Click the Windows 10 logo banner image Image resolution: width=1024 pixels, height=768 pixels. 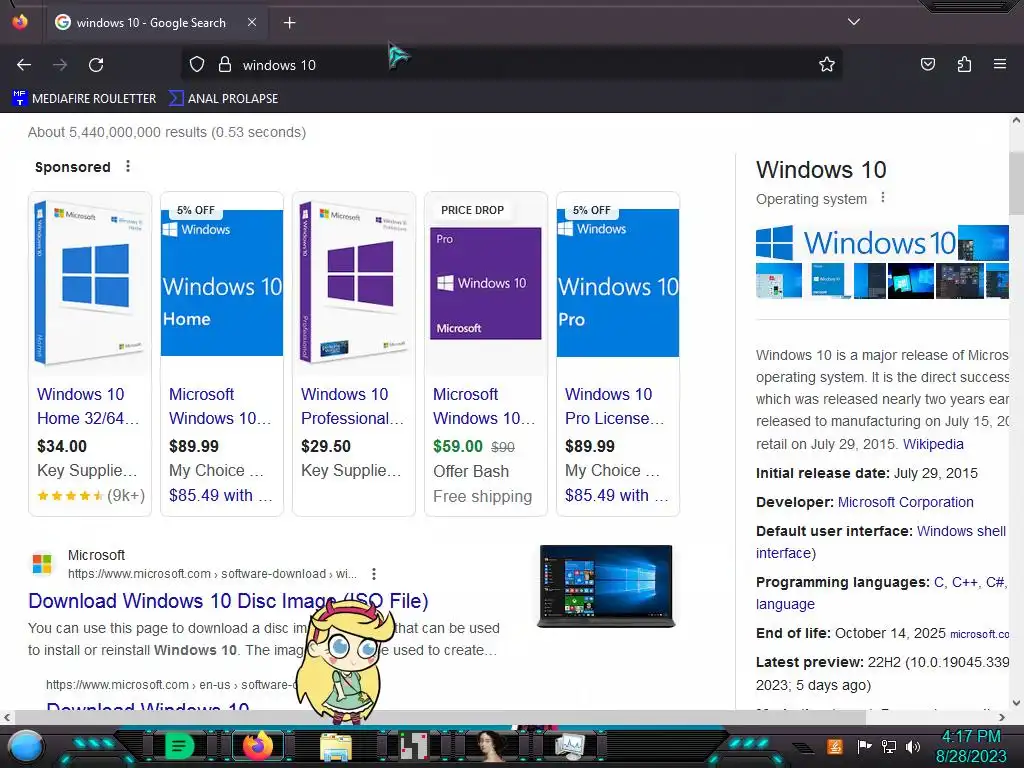(856, 243)
